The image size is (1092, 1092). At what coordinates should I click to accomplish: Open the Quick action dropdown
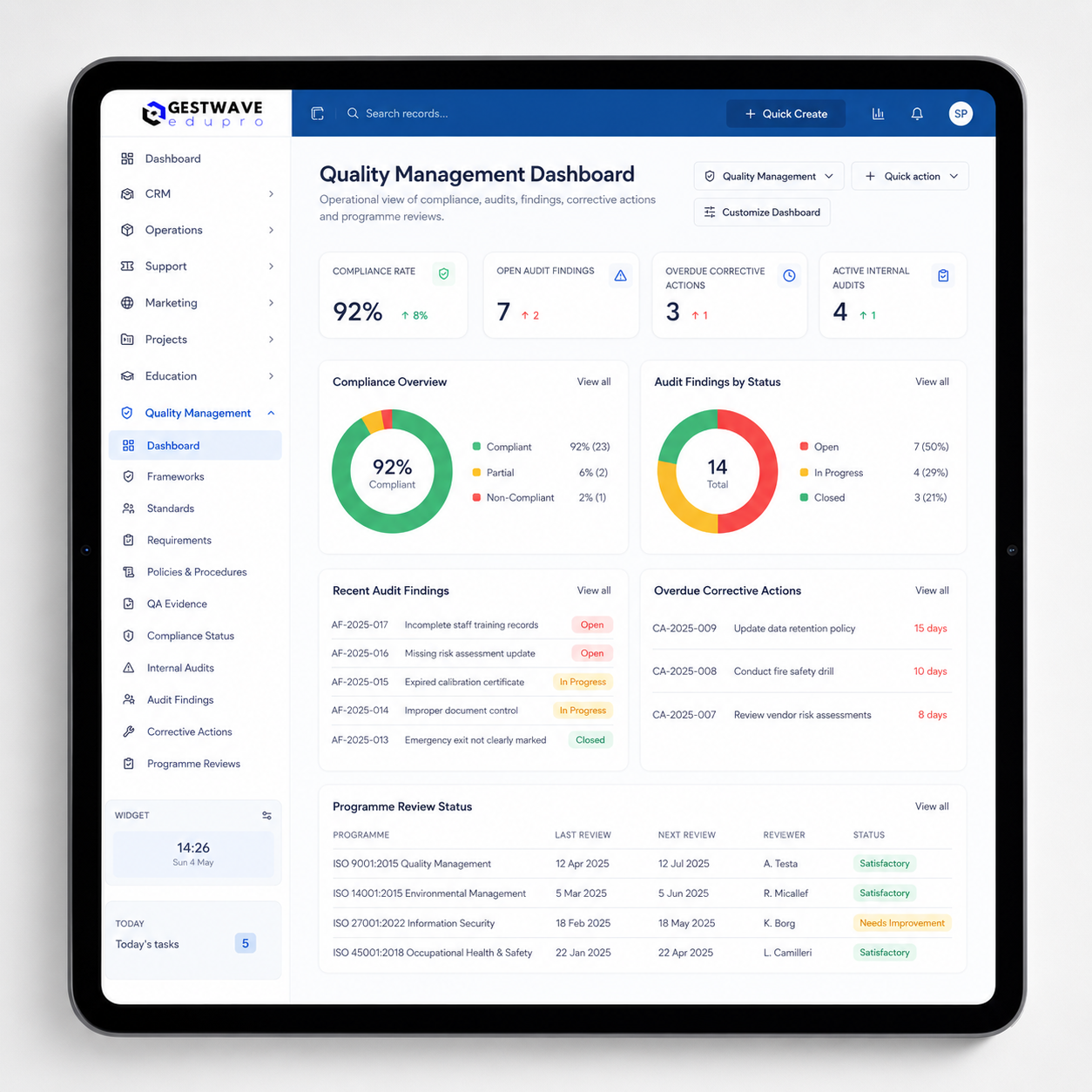910,176
